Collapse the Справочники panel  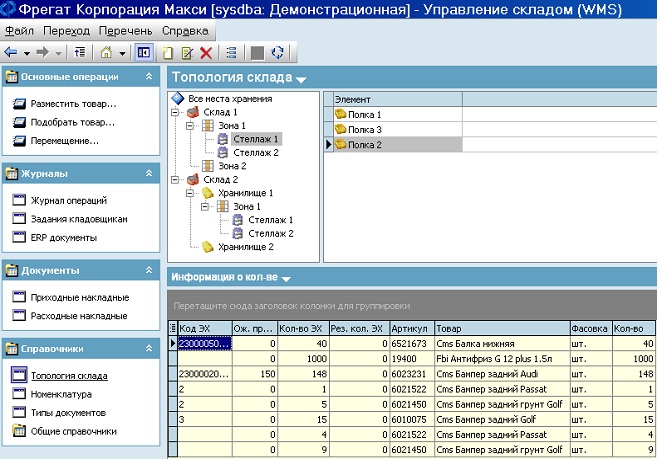click(149, 348)
